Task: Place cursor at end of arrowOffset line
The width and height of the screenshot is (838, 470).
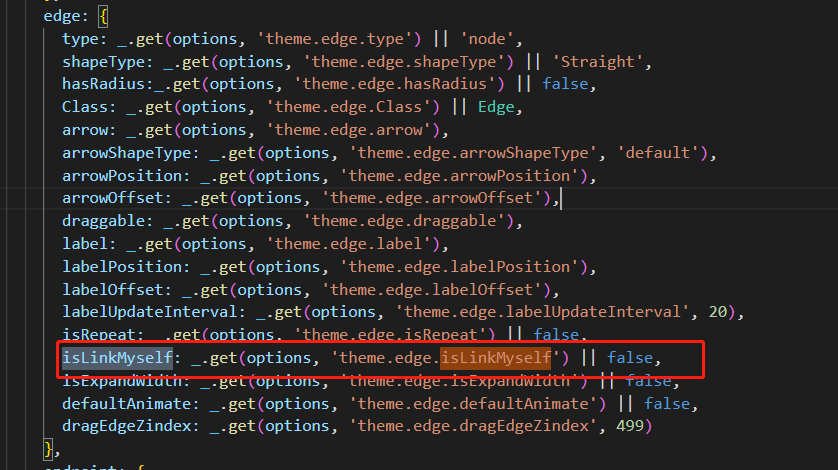Action: (561, 198)
